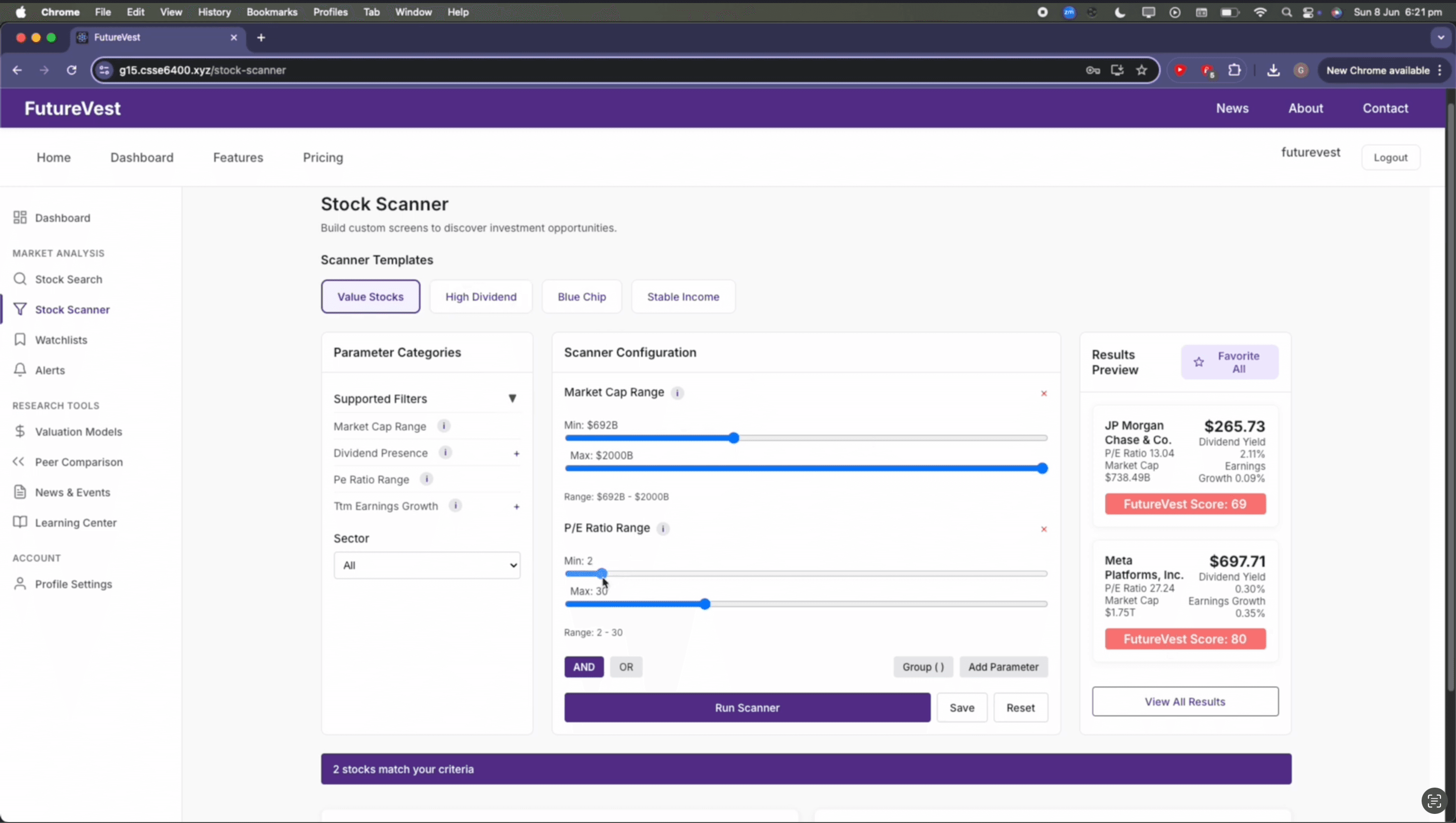This screenshot has height=823, width=1456.
Task: Open the New Chrome available menu
Action: click(1384, 71)
